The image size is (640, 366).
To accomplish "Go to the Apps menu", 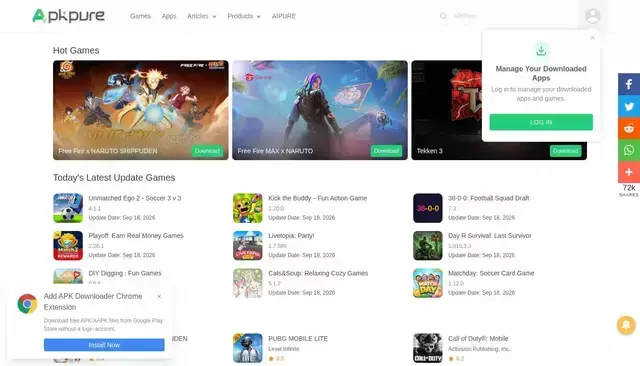I will [x=169, y=16].
